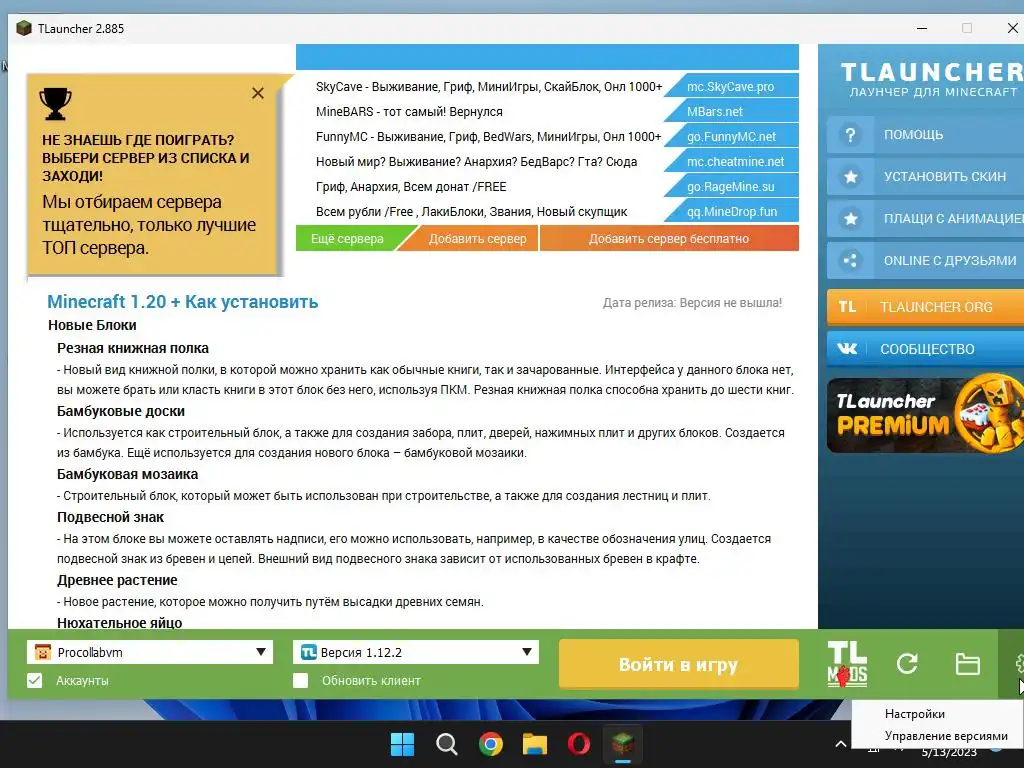This screenshot has height=768, width=1024.
Task: Click the TLauncher Premium banner
Action: [925, 415]
